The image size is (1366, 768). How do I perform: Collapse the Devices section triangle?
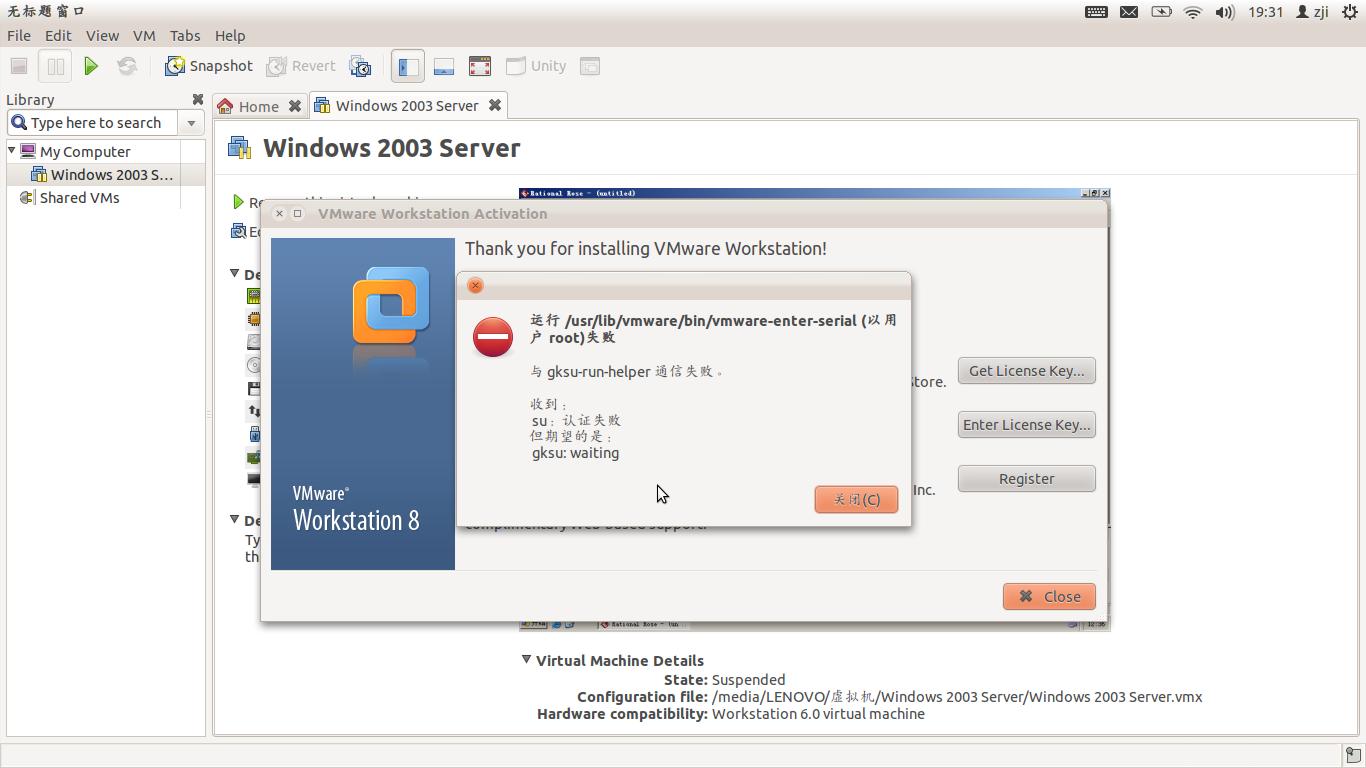click(234, 273)
